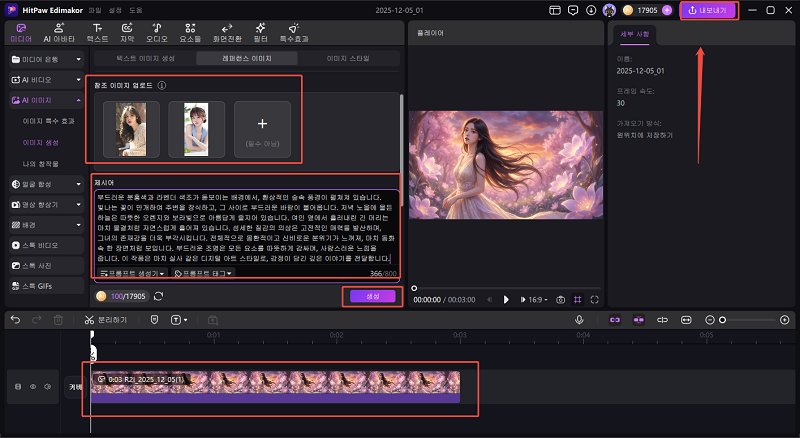This screenshot has width=800, height=438.
Task: Open the 미디어 toolbar section
Action: [21, 33]
